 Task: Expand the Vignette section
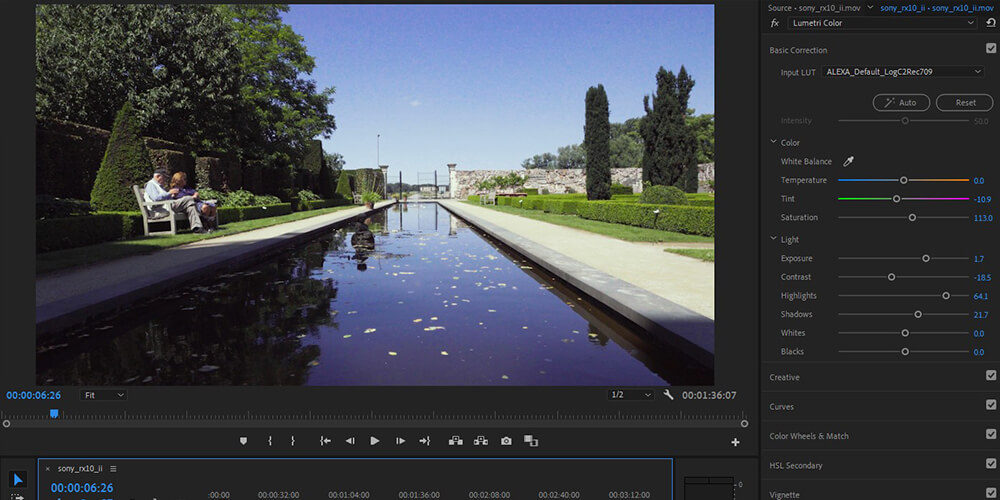click(784, 495)
